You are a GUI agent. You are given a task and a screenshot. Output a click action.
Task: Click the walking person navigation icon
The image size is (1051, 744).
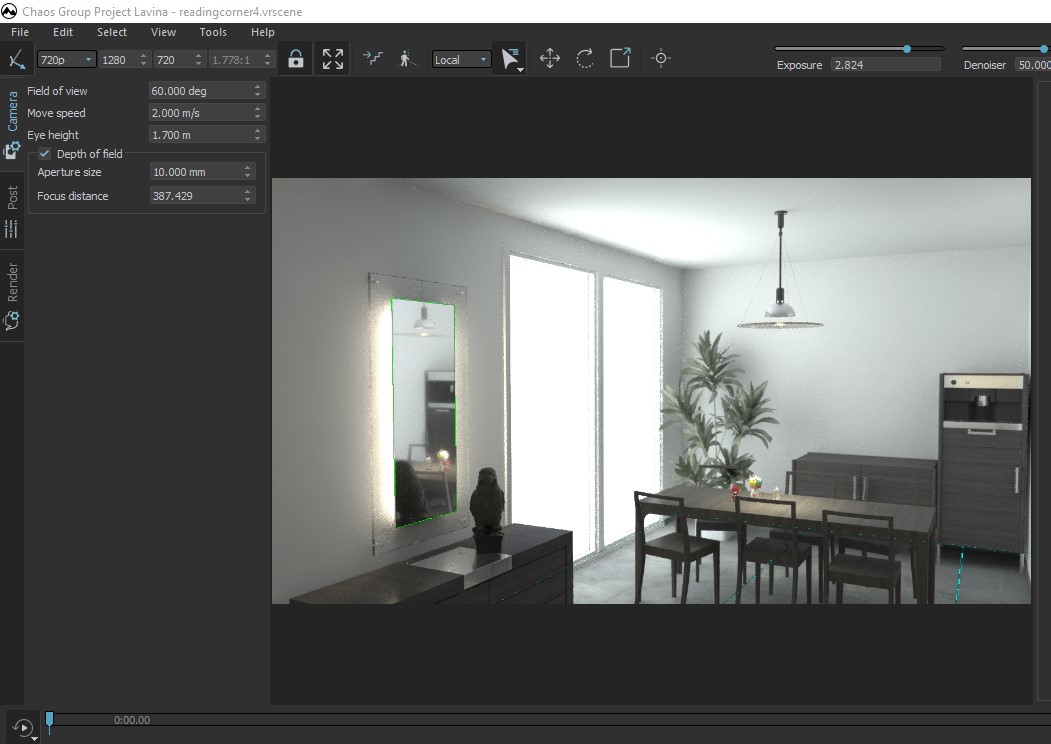pyautogui.click(x=406, y=59)
